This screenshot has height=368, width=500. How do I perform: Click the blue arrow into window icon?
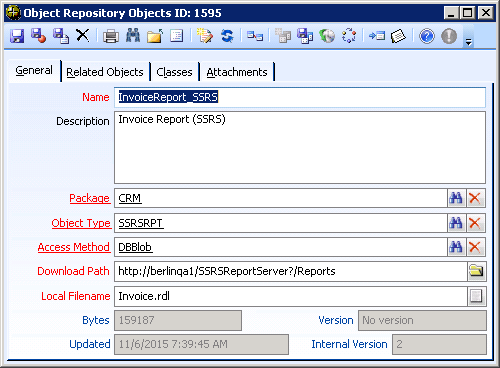377,36
